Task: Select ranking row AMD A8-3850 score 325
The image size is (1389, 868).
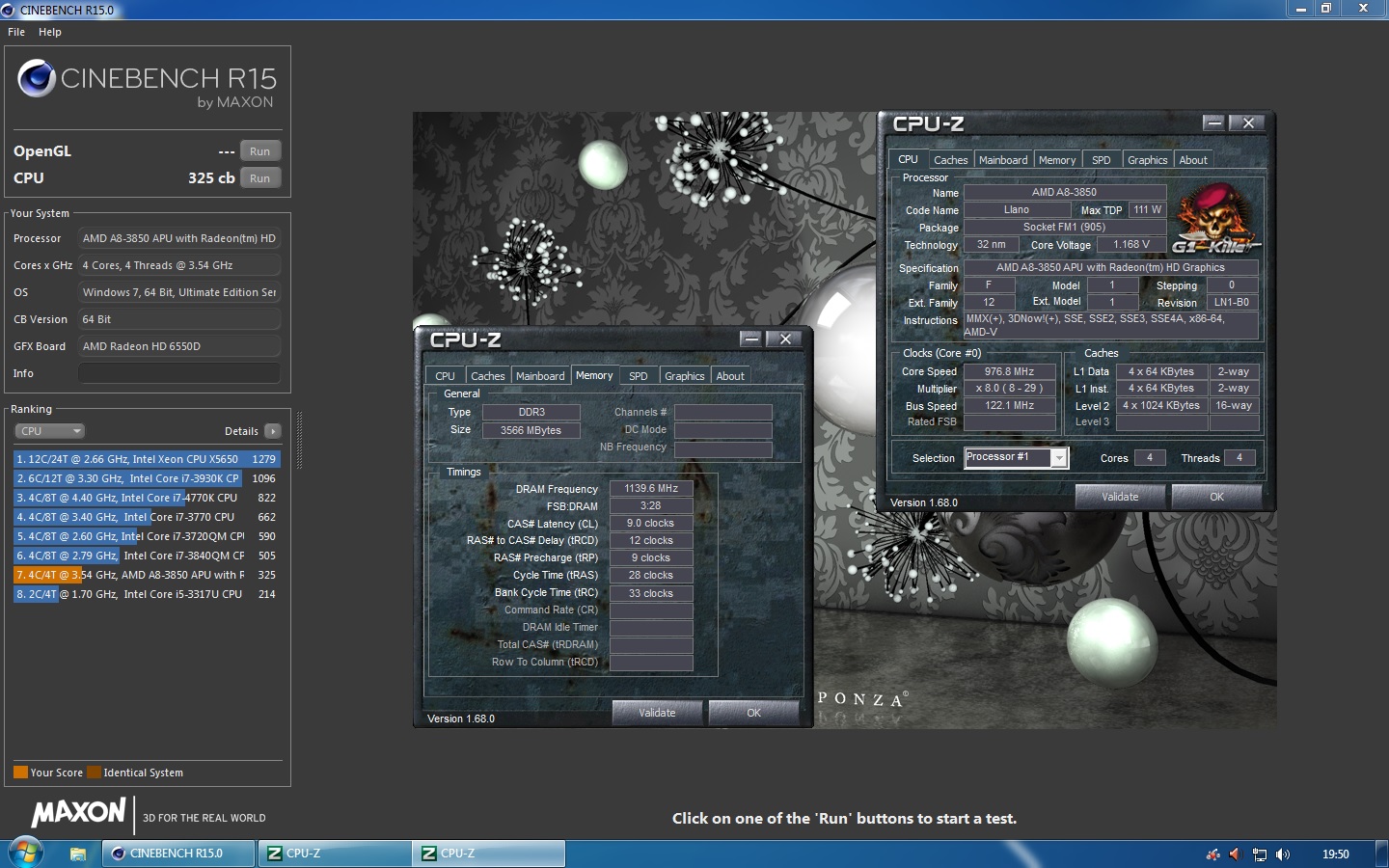Action: coord(146,575)
